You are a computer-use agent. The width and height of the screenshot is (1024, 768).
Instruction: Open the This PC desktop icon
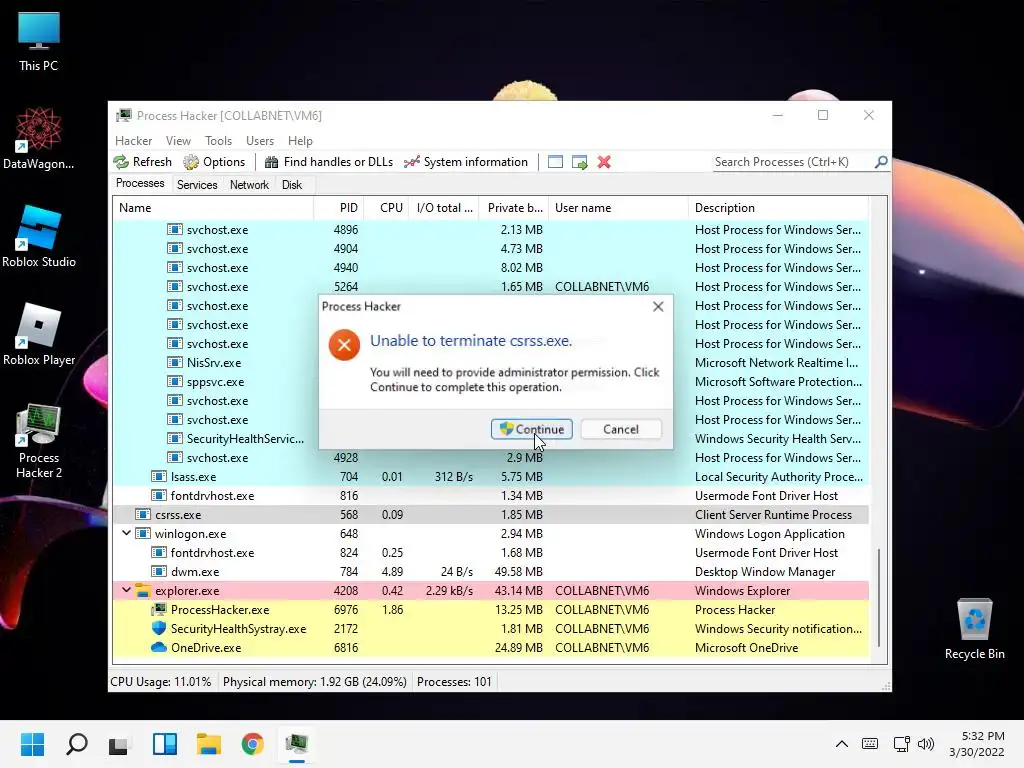pyautogui.click(x=39, y=41)
